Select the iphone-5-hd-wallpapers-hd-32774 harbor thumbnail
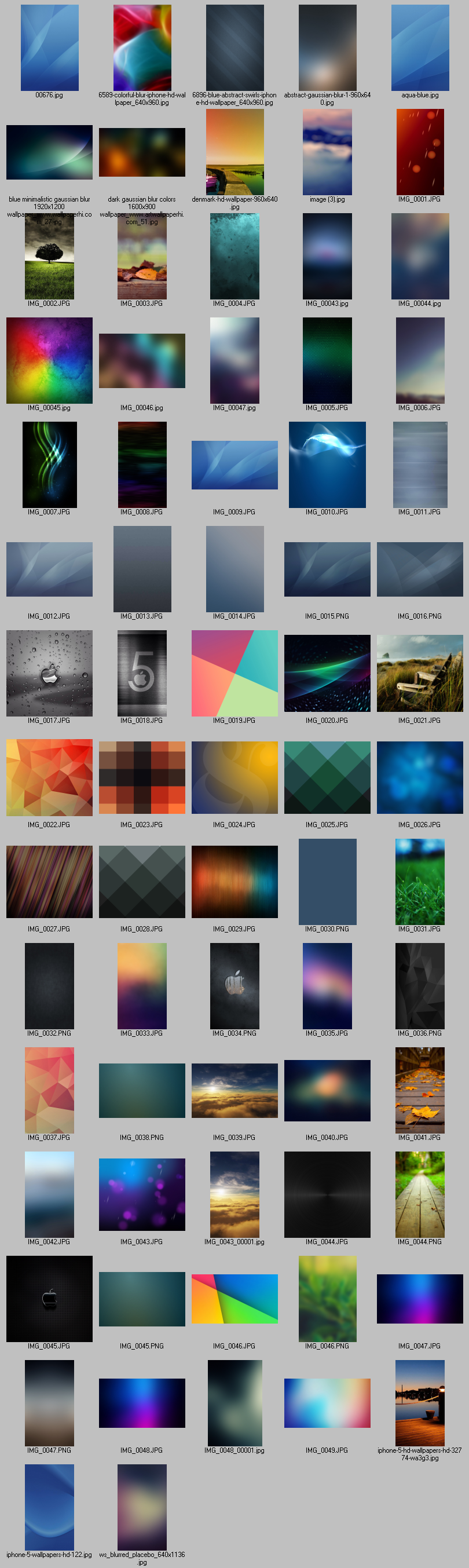 click(x=420, y=1403)
